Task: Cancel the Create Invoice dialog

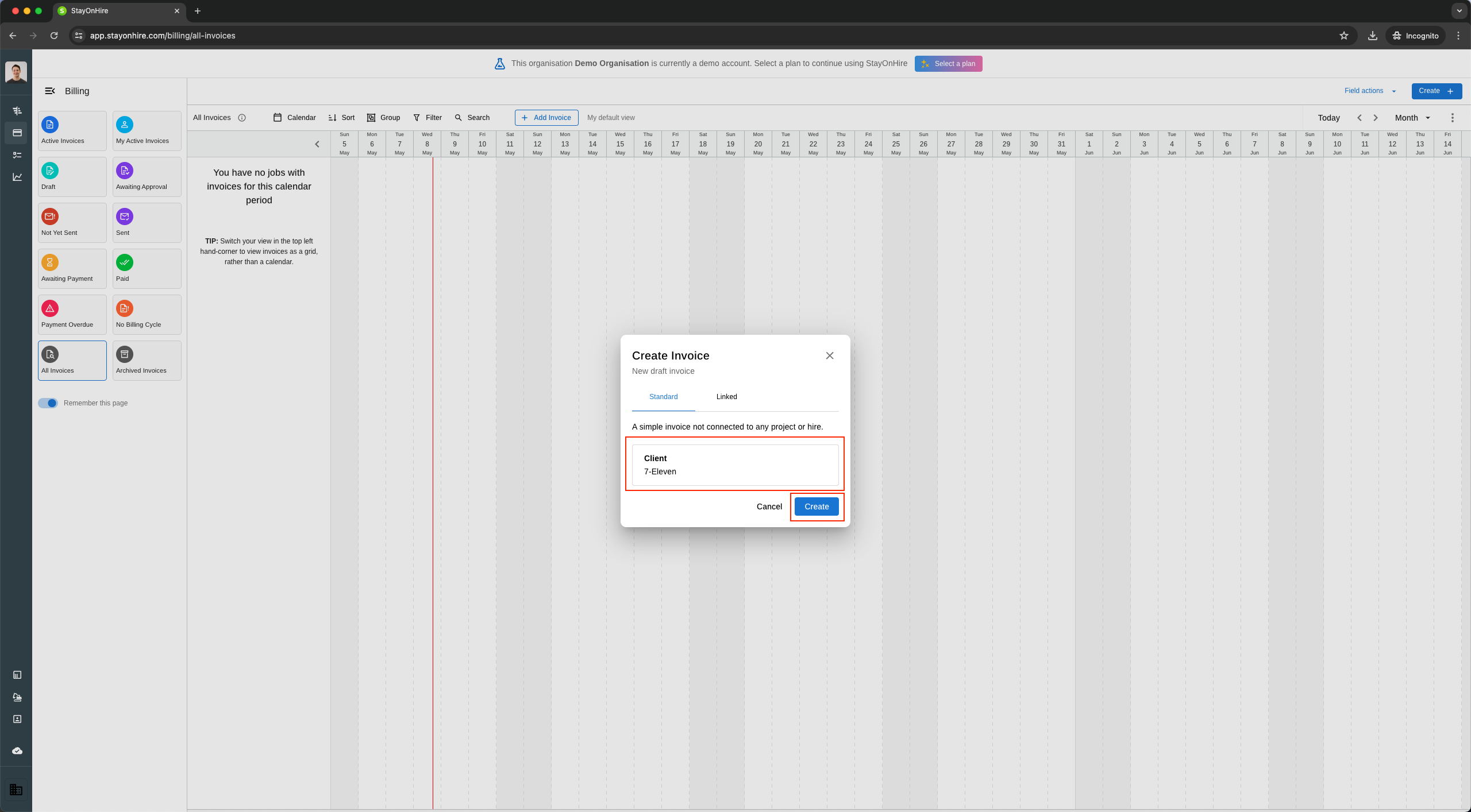Action: coord(769,506)
